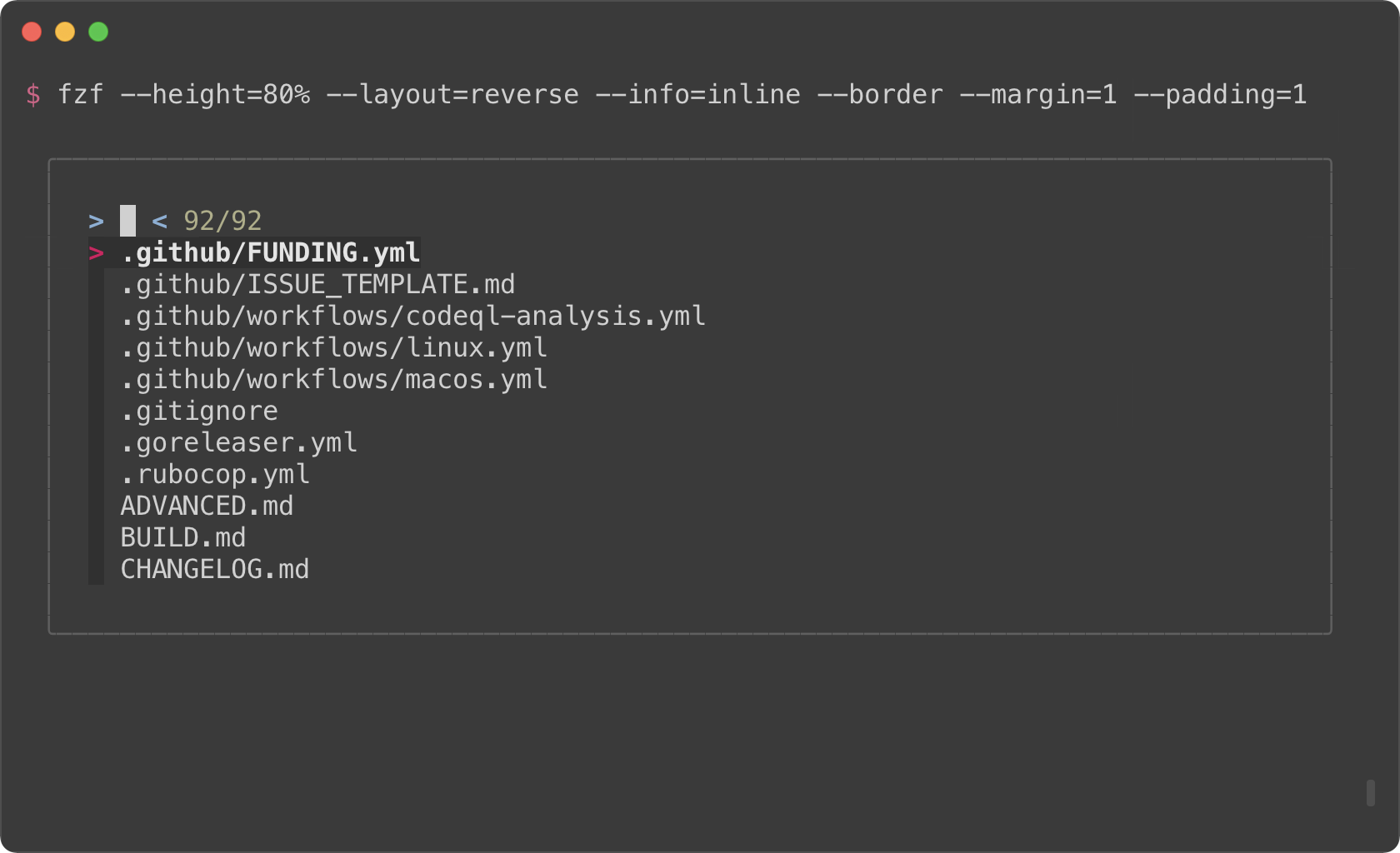The height and width of the screenshot is (853, 1400).
Task: Select BUILD.md in the list
Action: 183,537
